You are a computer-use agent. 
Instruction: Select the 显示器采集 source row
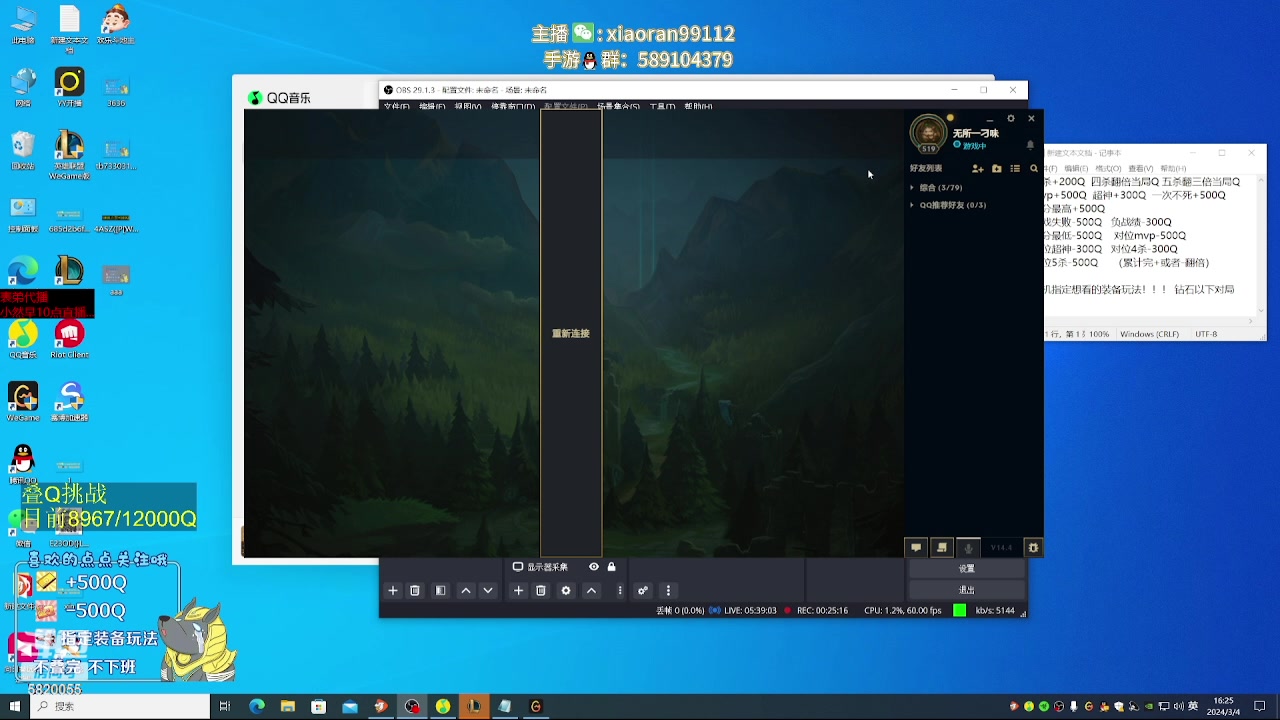click(565, 567)
